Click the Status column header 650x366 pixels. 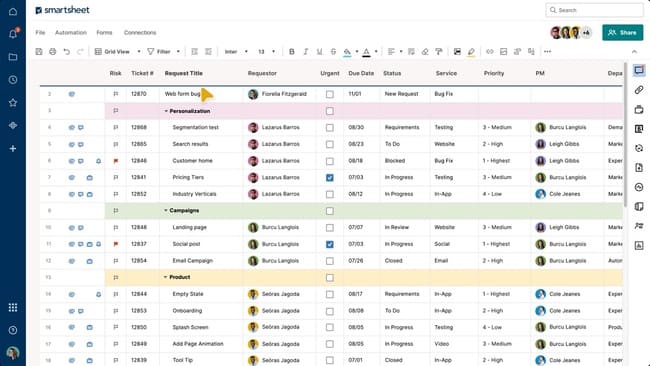point(392,73)
